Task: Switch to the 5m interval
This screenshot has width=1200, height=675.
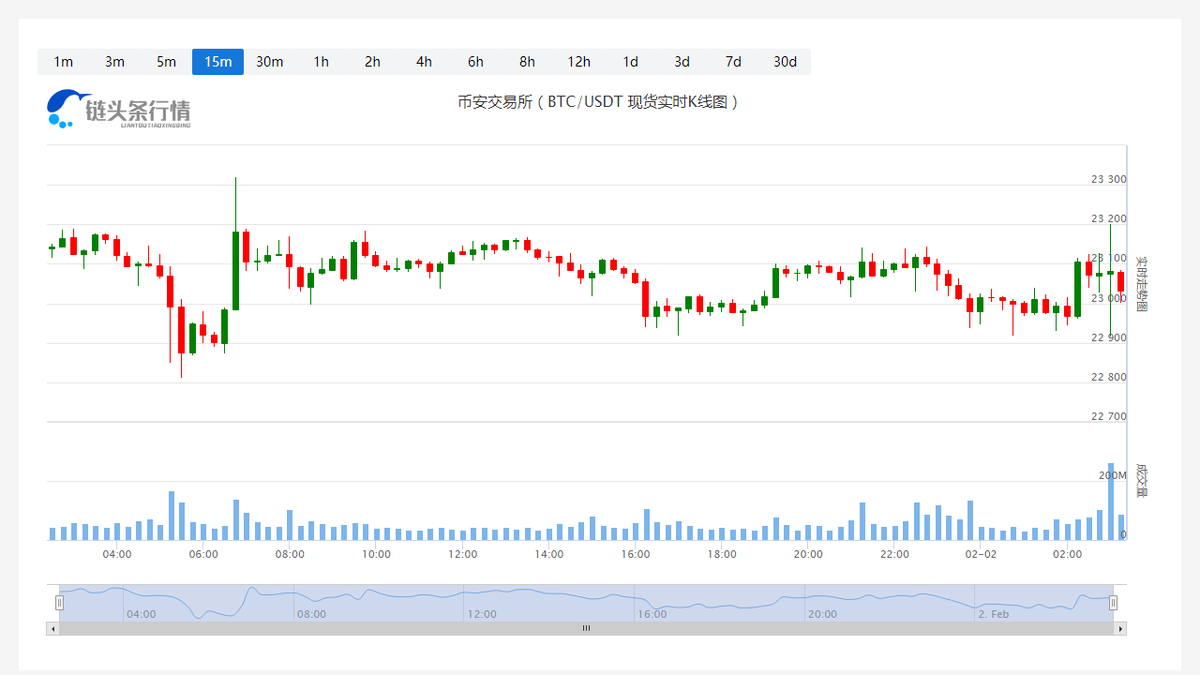Action: 166,61
